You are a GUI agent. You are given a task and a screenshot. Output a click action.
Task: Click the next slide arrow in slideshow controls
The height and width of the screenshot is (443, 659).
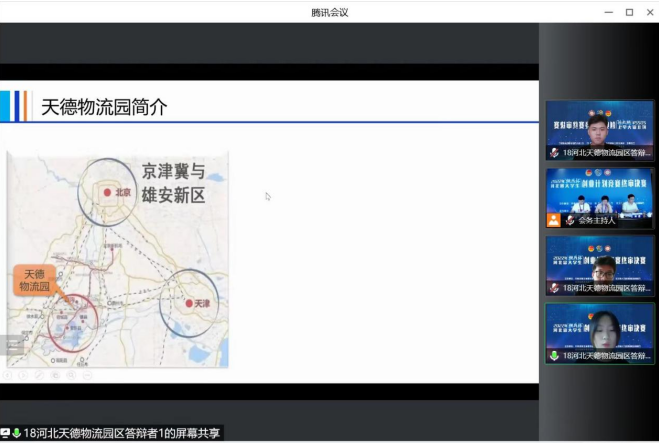pyautogui.click(x=21, y=376)
